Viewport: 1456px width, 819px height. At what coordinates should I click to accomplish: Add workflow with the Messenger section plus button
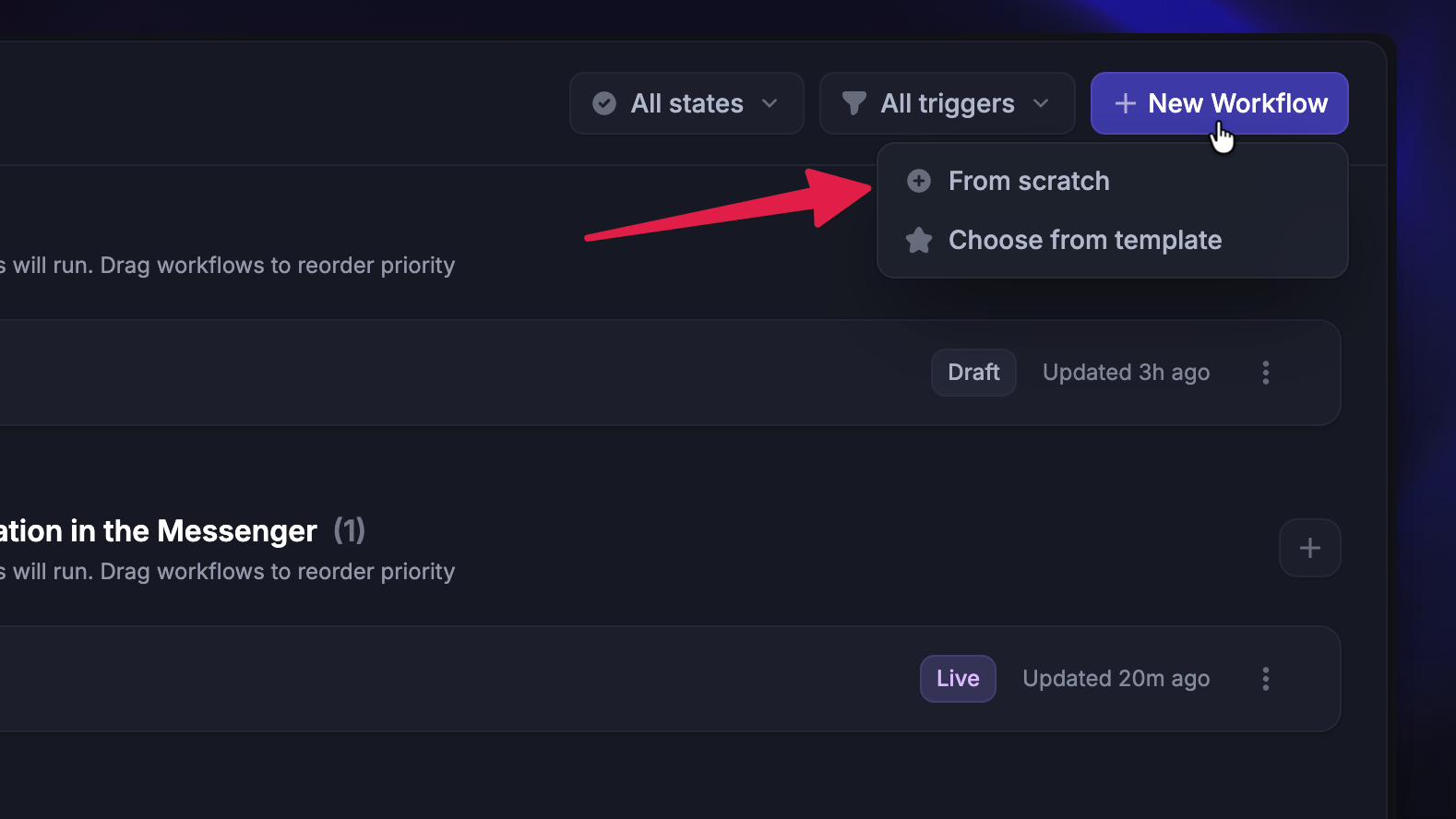pyautogui.click(x=1309, y=548)
